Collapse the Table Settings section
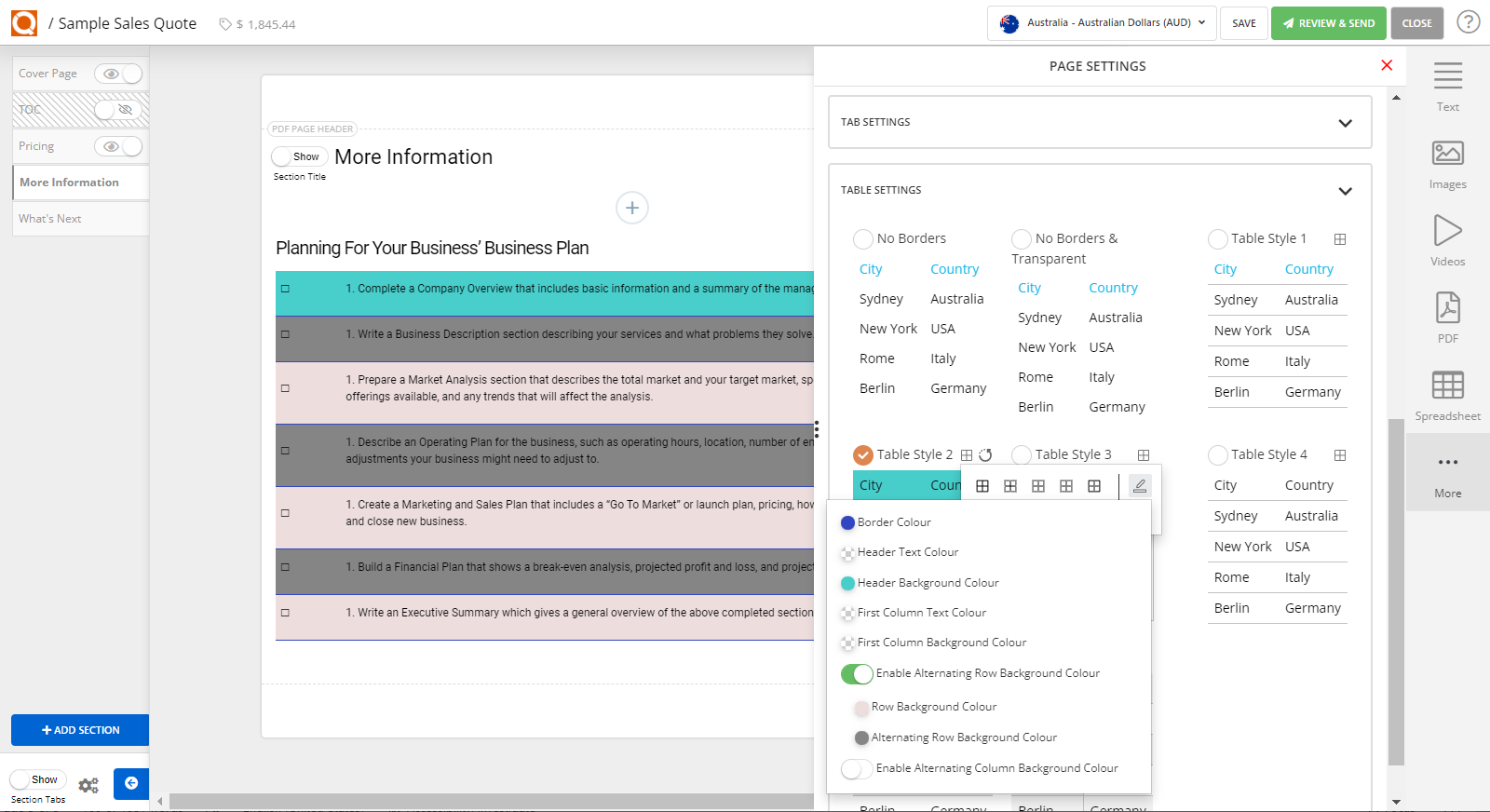Viewport: 1490px width, 812px height. pos(1344,191)
